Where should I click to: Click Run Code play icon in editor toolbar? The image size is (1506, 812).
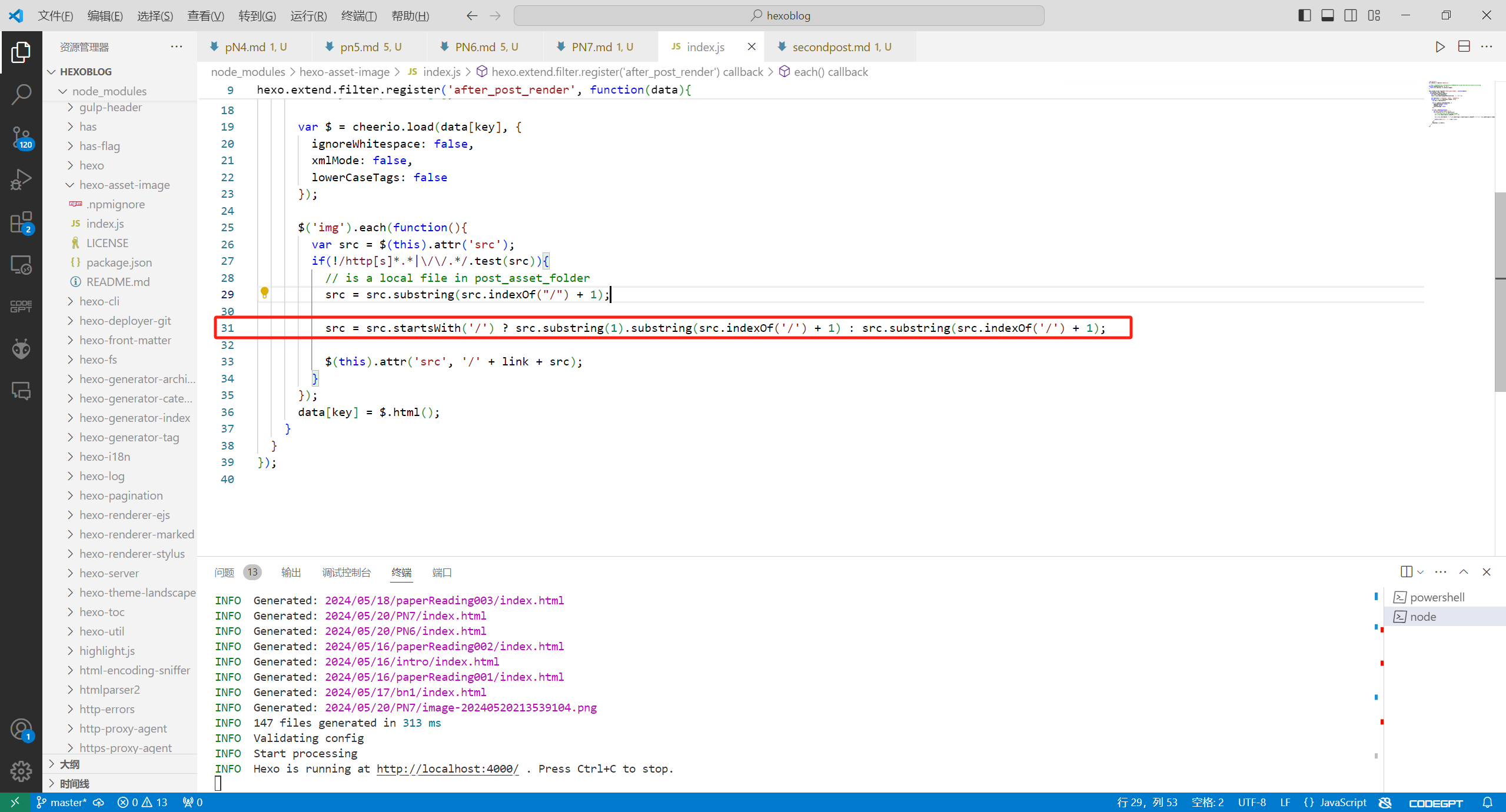(1439, 47)
